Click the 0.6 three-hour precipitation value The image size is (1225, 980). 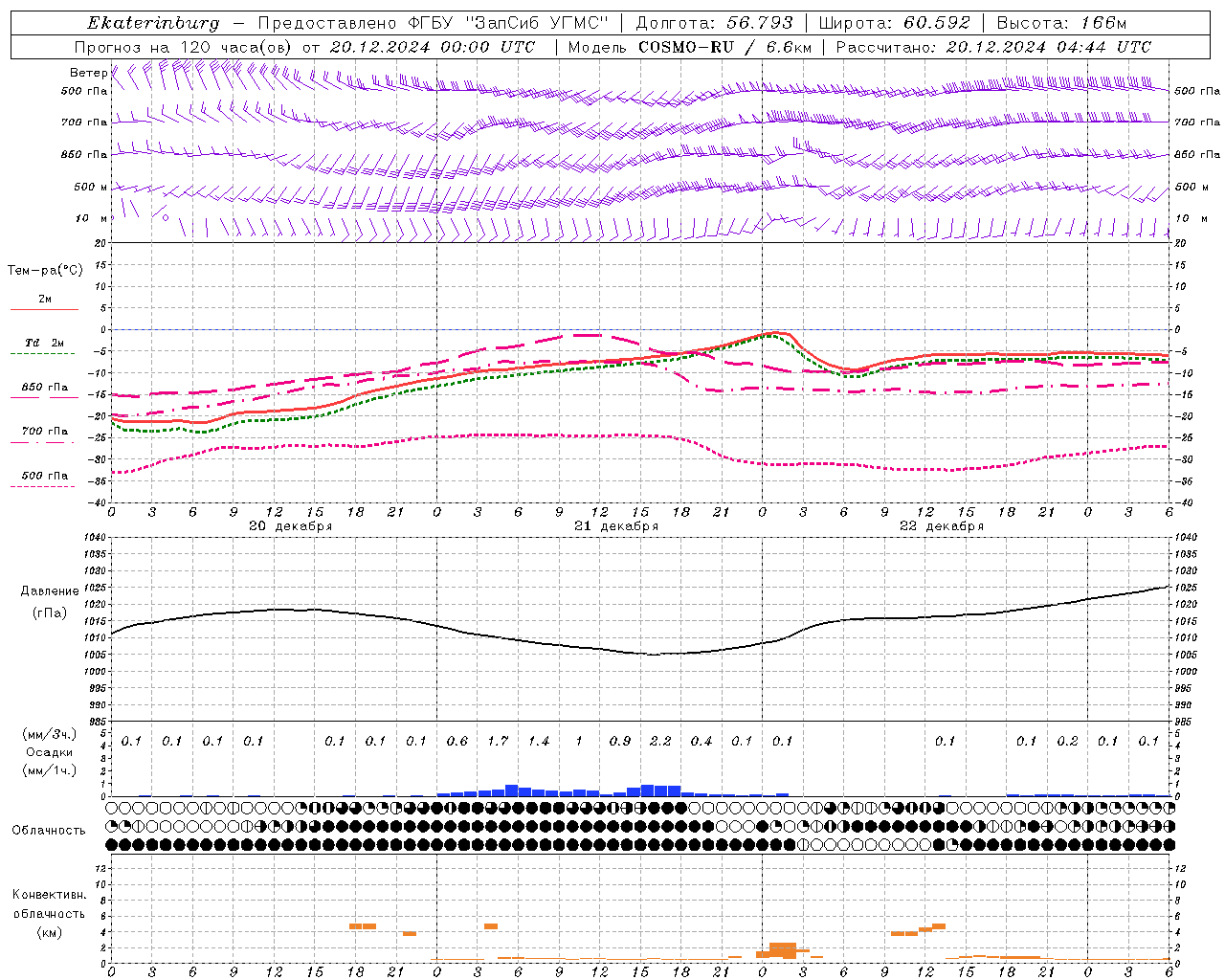click(457, 742)
